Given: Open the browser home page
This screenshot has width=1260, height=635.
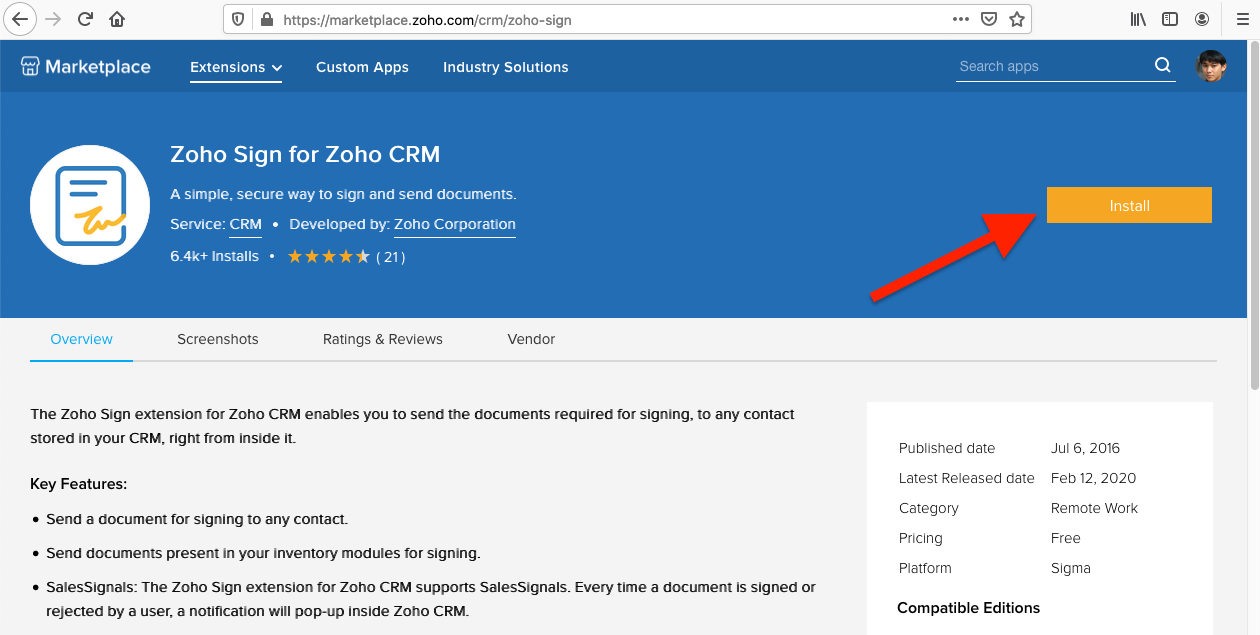Looking at the screenshot, I should tap(117, 19).
